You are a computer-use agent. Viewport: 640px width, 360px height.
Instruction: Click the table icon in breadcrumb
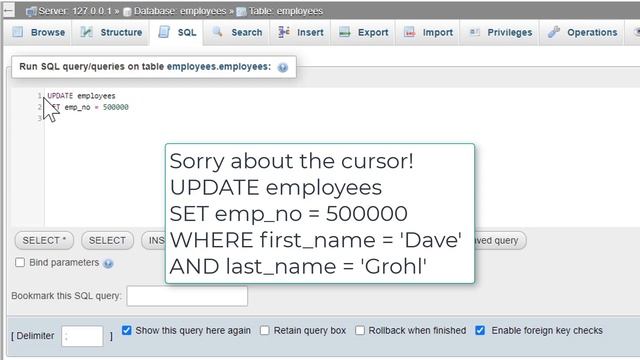[241, 12]
